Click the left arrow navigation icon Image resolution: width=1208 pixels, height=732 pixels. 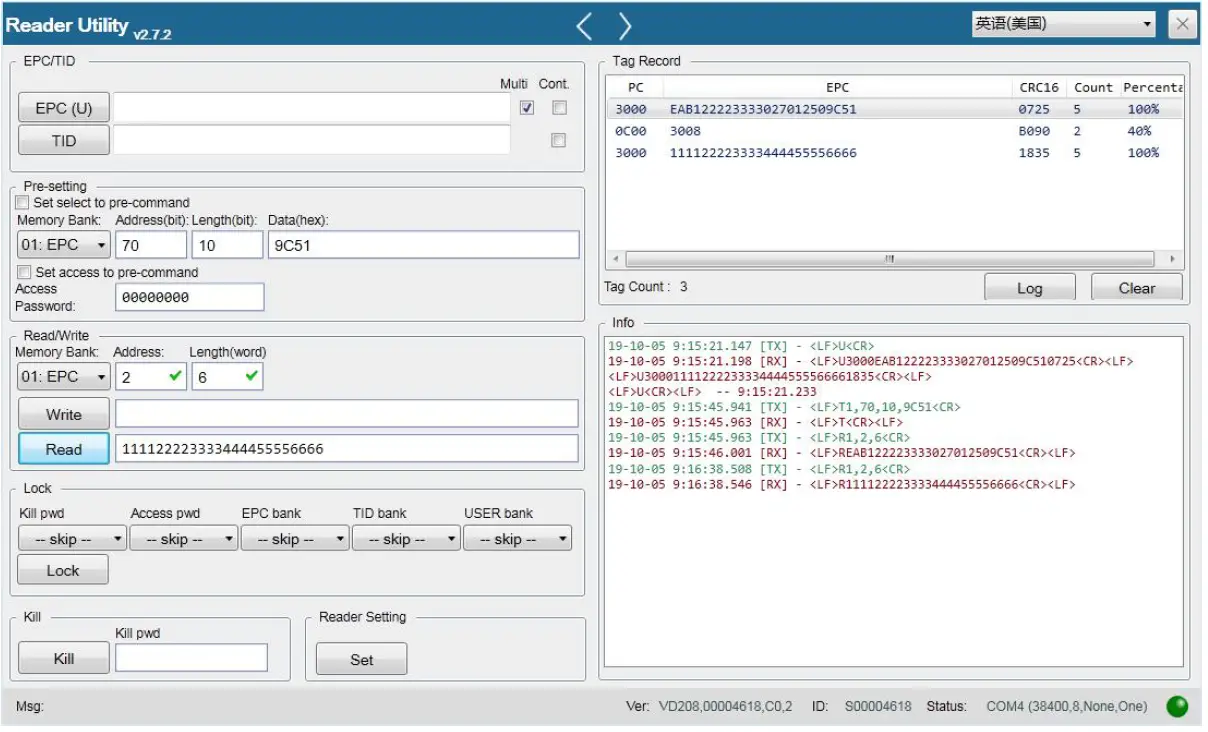pyautogui.click(x=585, y=26)
